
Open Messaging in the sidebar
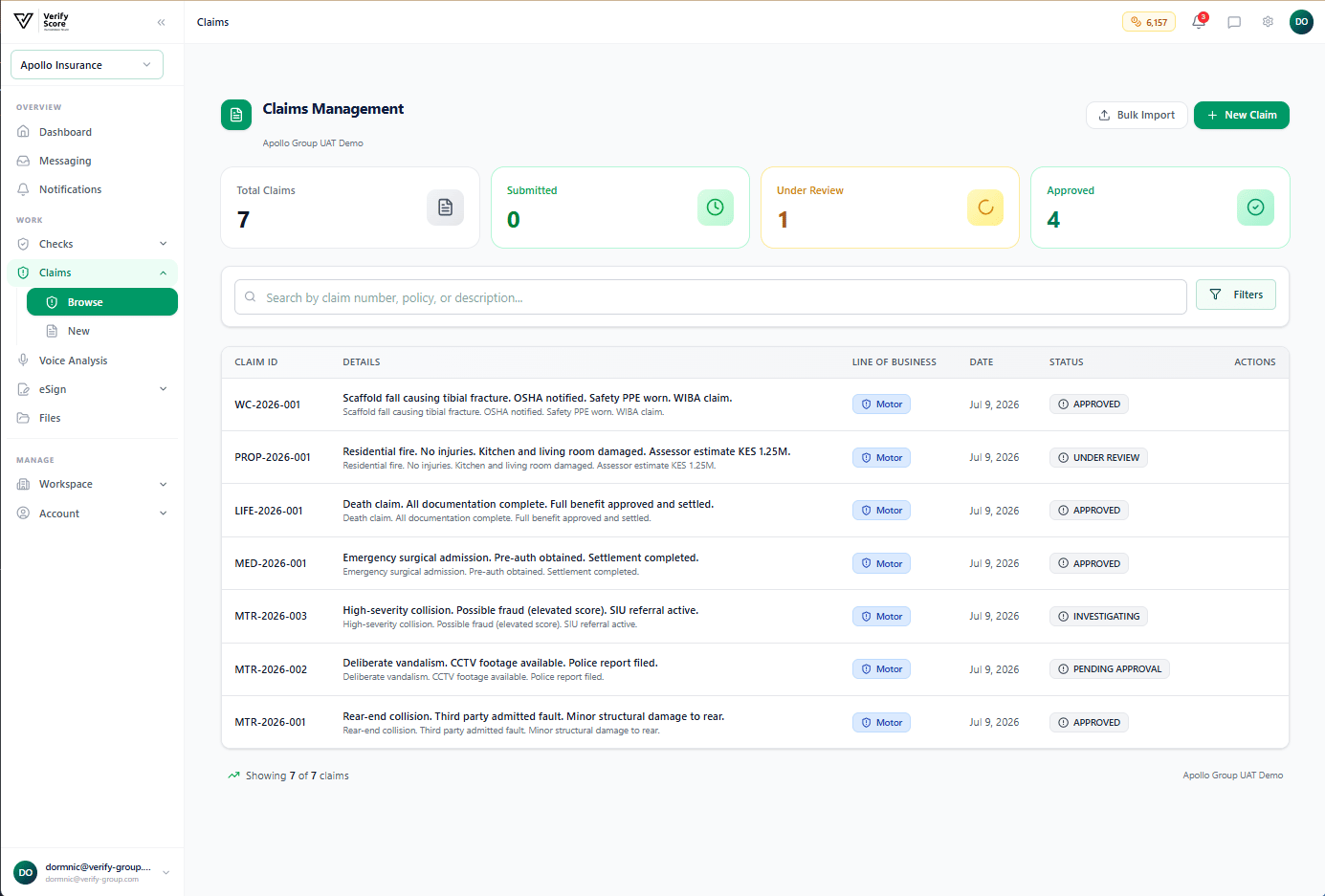coord(93,161)
